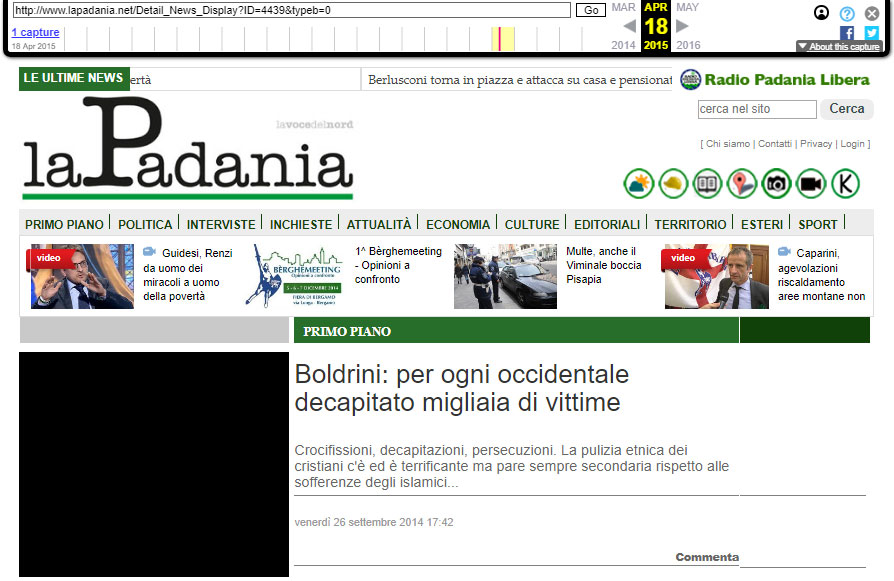
Task: Click the 'Berlusconi torna in piazza' ticker headline
Action: pos(520,80)
